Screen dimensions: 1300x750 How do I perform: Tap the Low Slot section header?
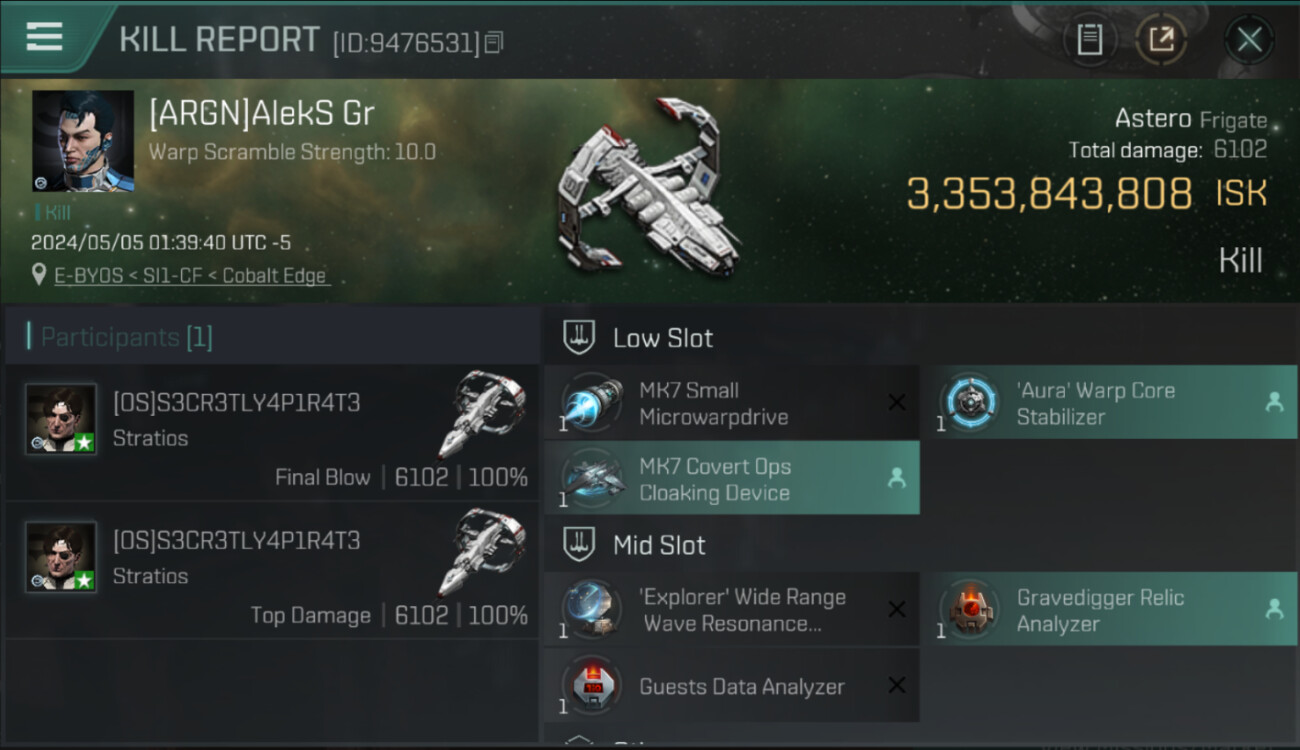point(662,338)
